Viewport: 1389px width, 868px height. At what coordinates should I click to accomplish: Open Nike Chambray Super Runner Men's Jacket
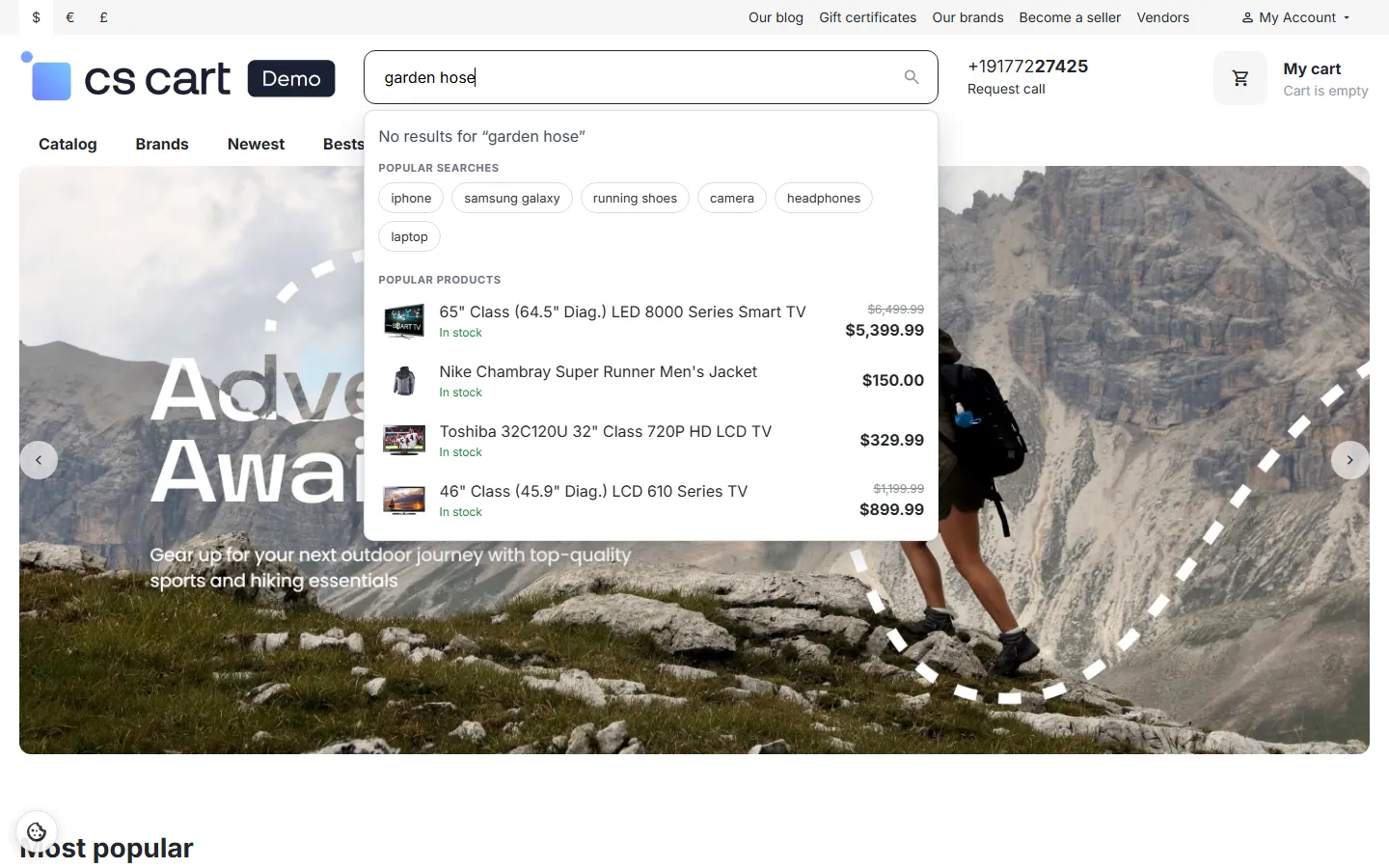[x=598, y=371]
